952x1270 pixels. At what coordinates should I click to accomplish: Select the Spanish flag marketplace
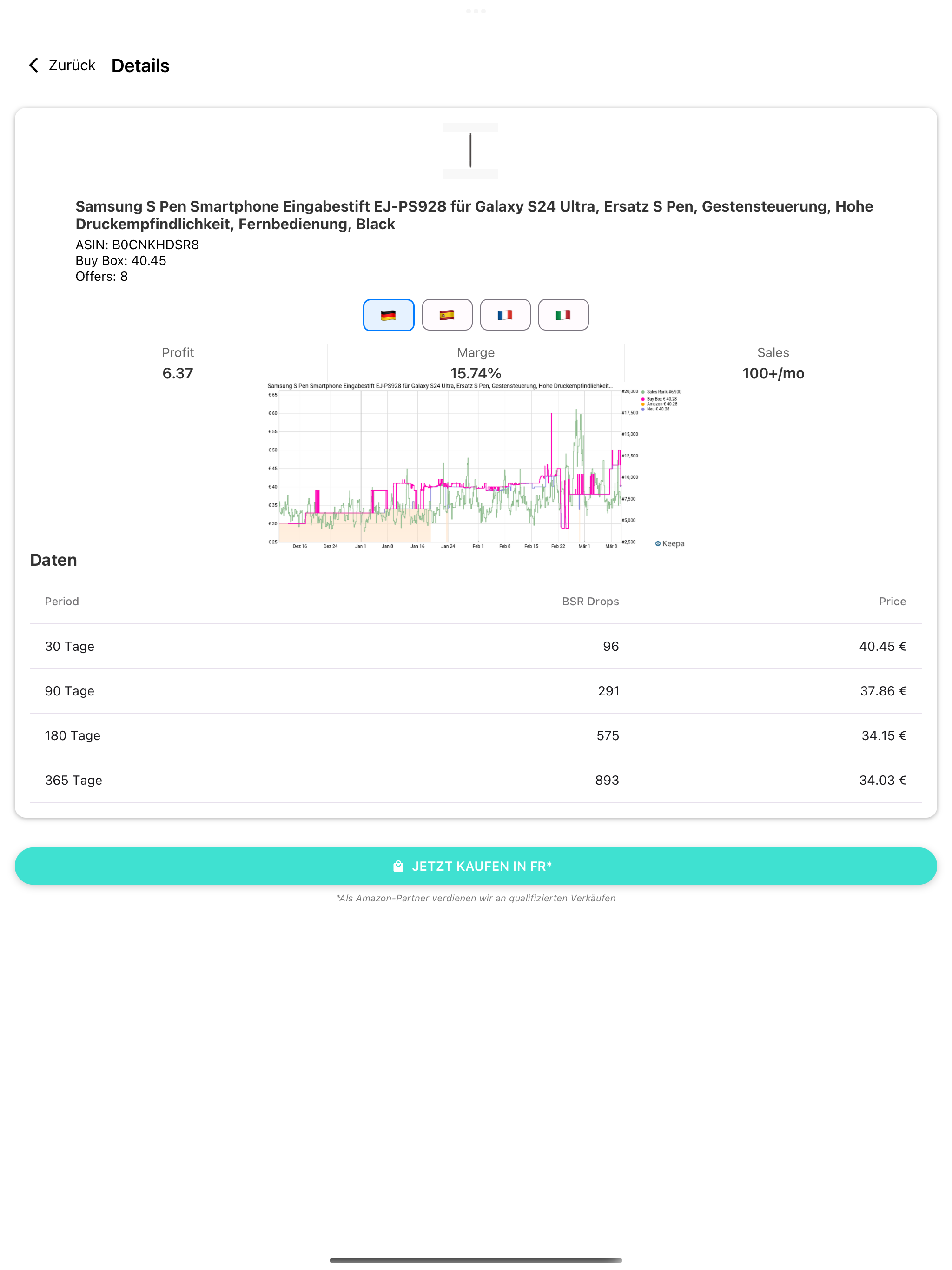[447, 315]
